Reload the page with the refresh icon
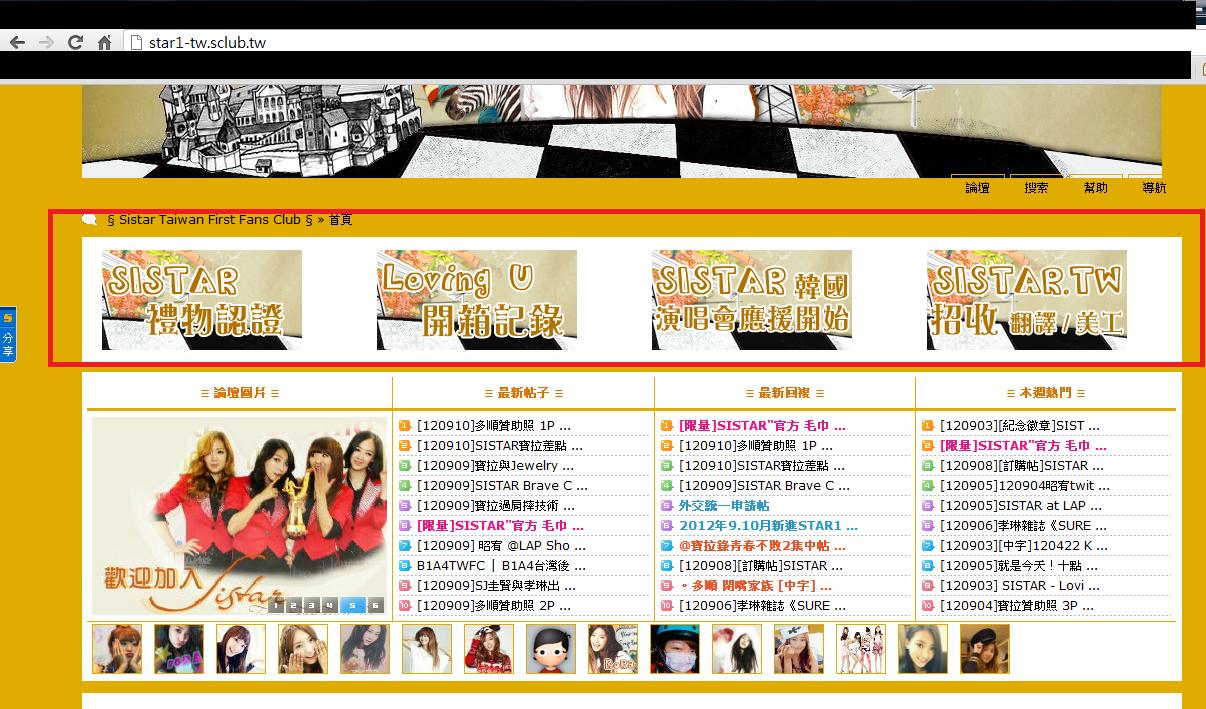The height and width of the screenshot is (709, 1206). pos(75,43)
